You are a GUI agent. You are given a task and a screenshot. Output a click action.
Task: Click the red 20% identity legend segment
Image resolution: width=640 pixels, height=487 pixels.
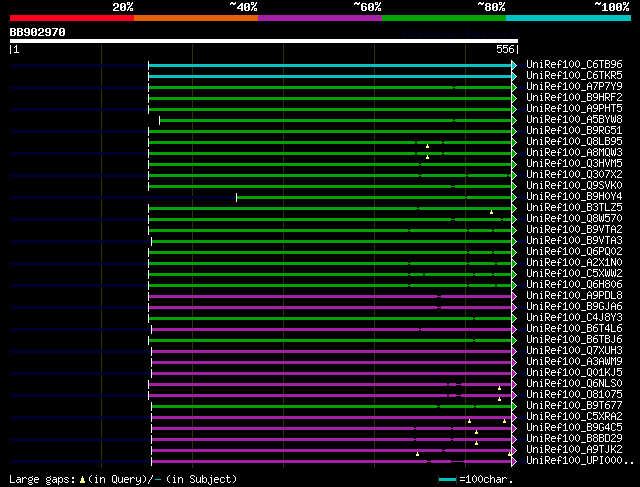click(x=71, y=18)
